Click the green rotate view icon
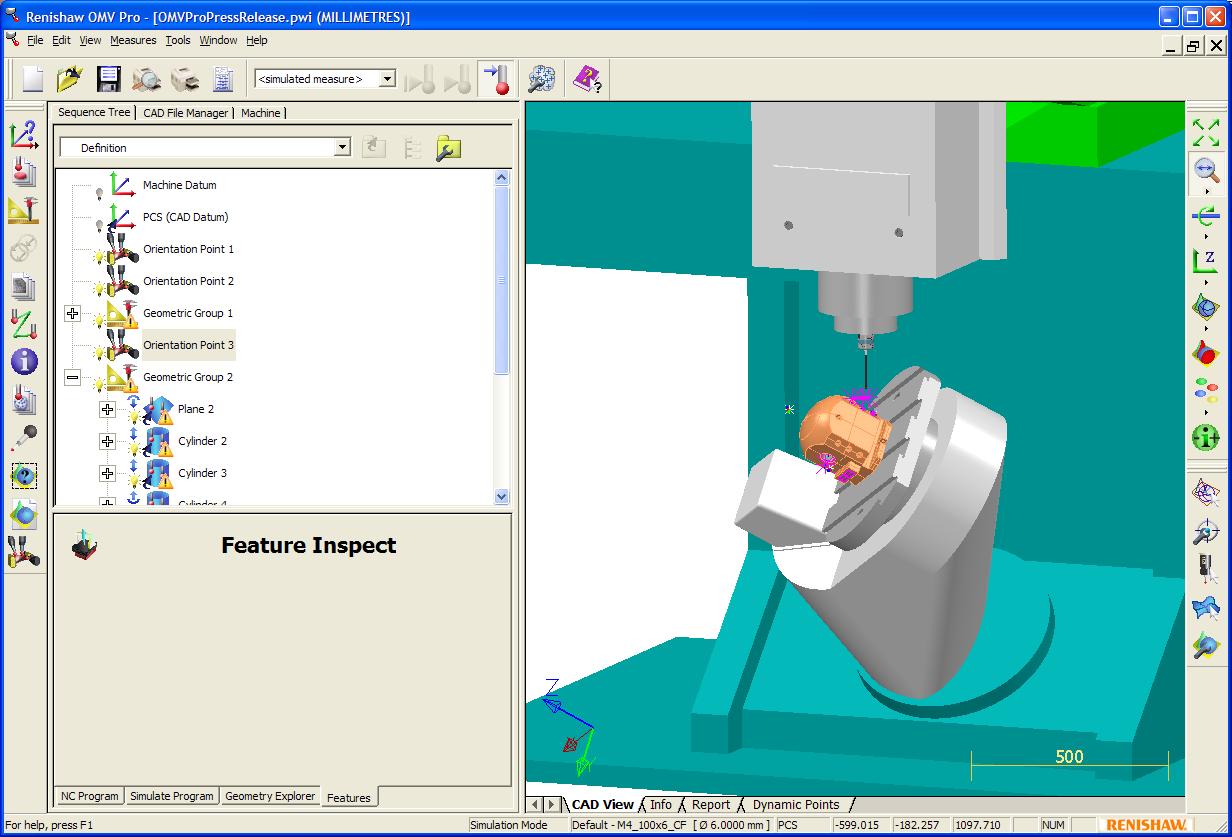Screen dimensions: 1232x837 click(1206, 215)
